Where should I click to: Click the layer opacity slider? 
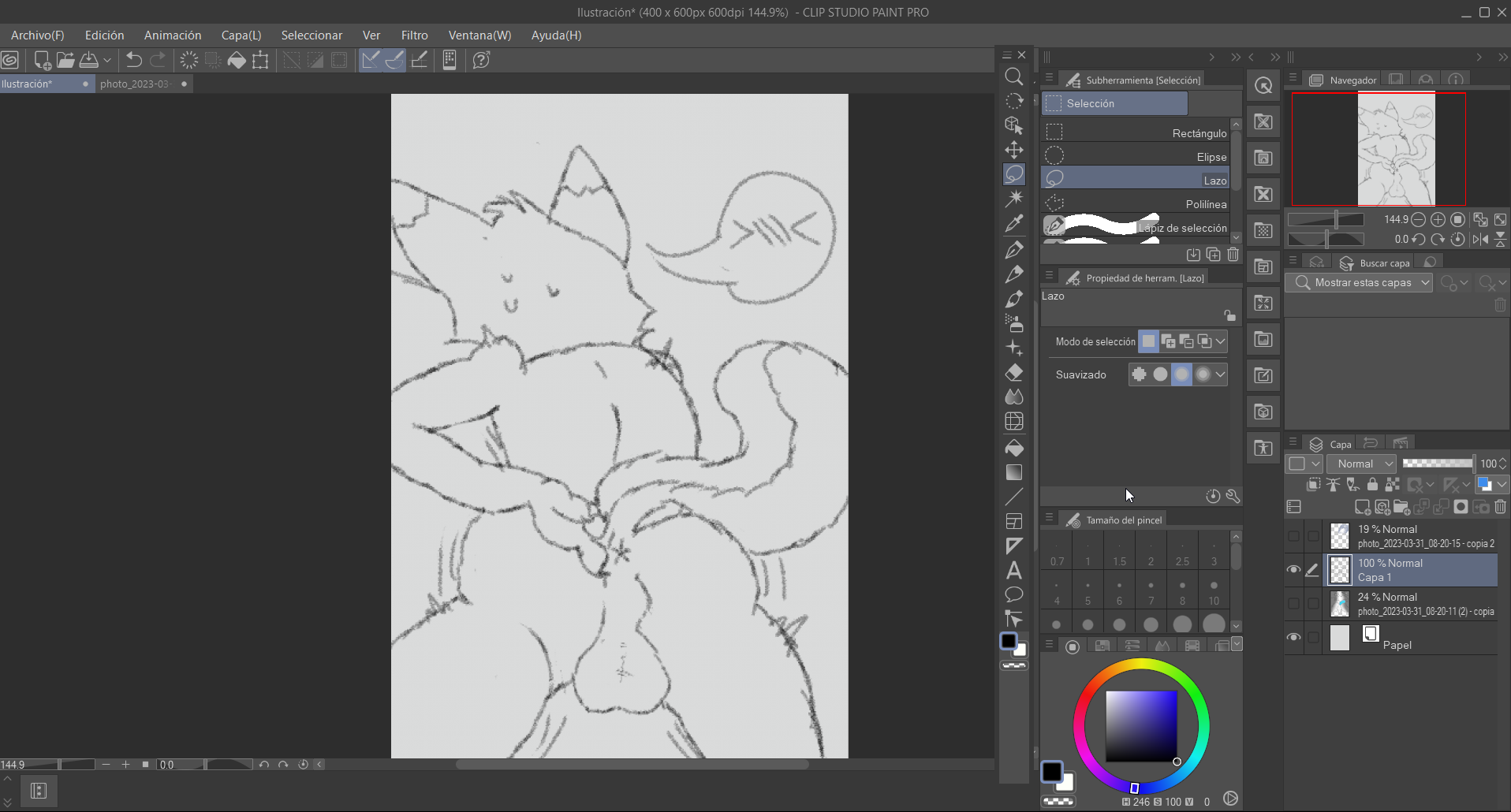click(x=1438, y=464)
